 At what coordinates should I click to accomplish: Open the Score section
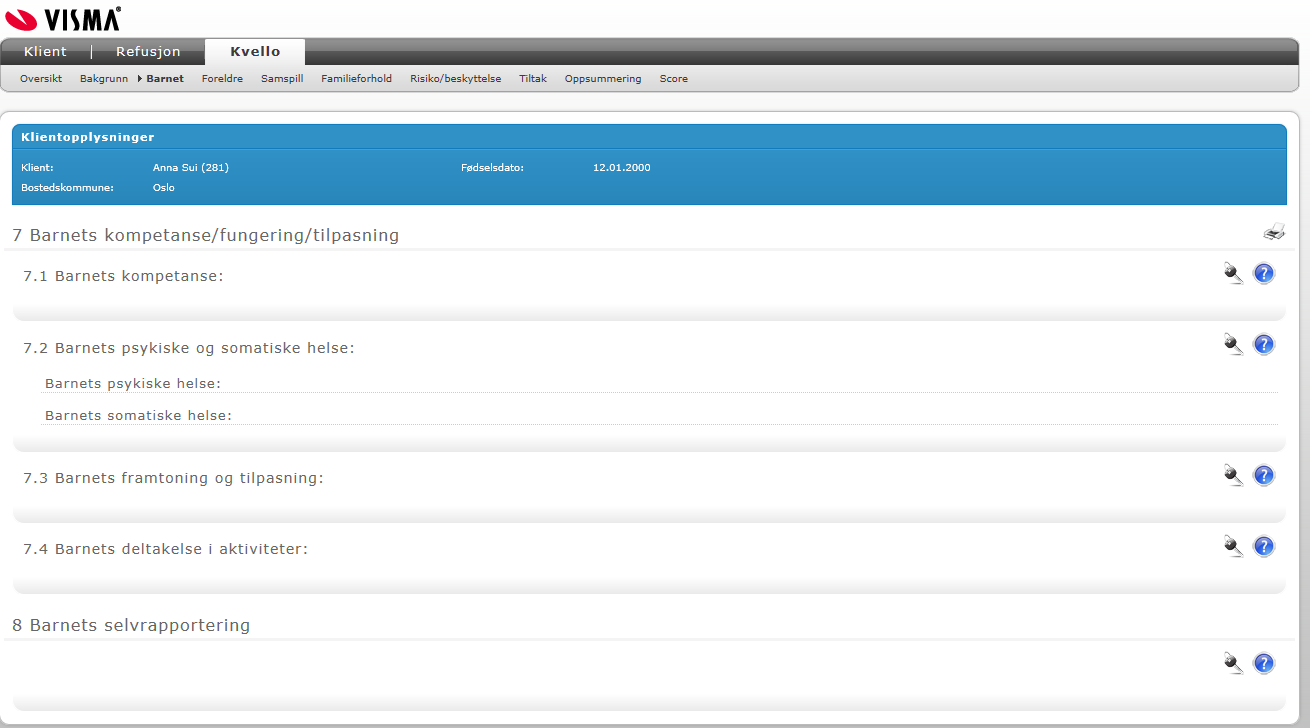tap(673, 78)
